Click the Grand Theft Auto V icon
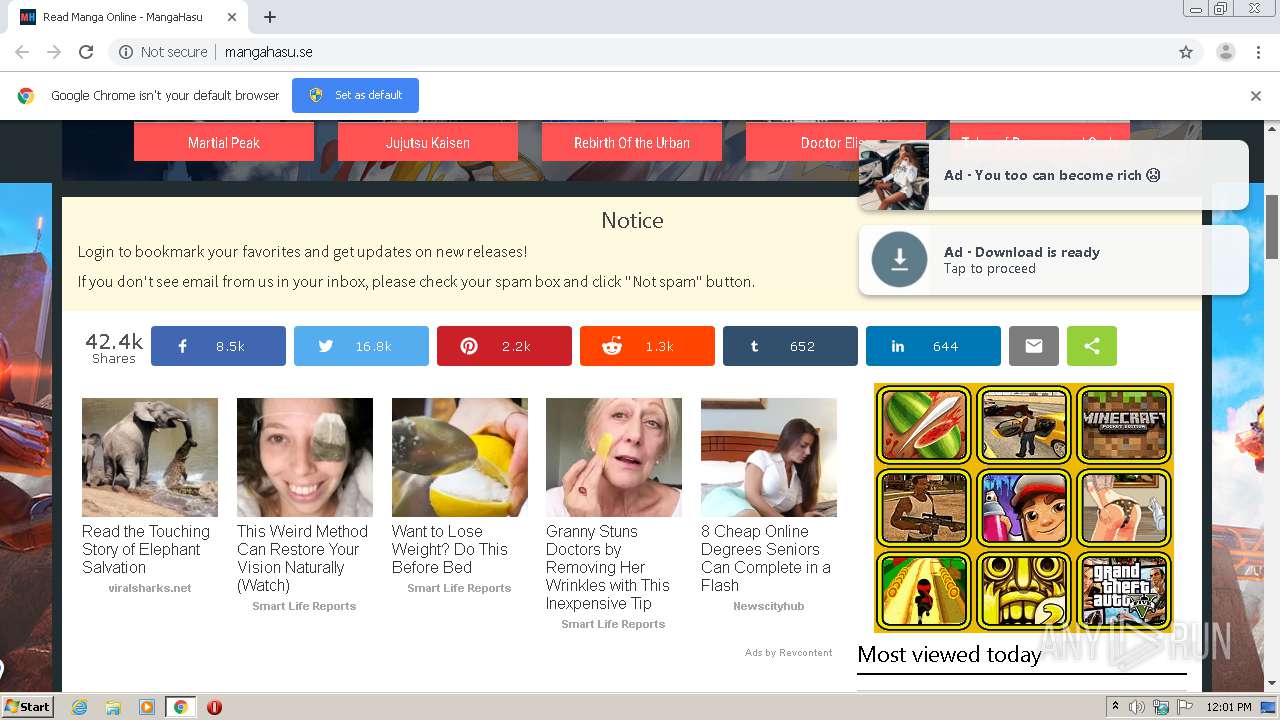Viewport: 1280px width, 720px height. 1124,591
